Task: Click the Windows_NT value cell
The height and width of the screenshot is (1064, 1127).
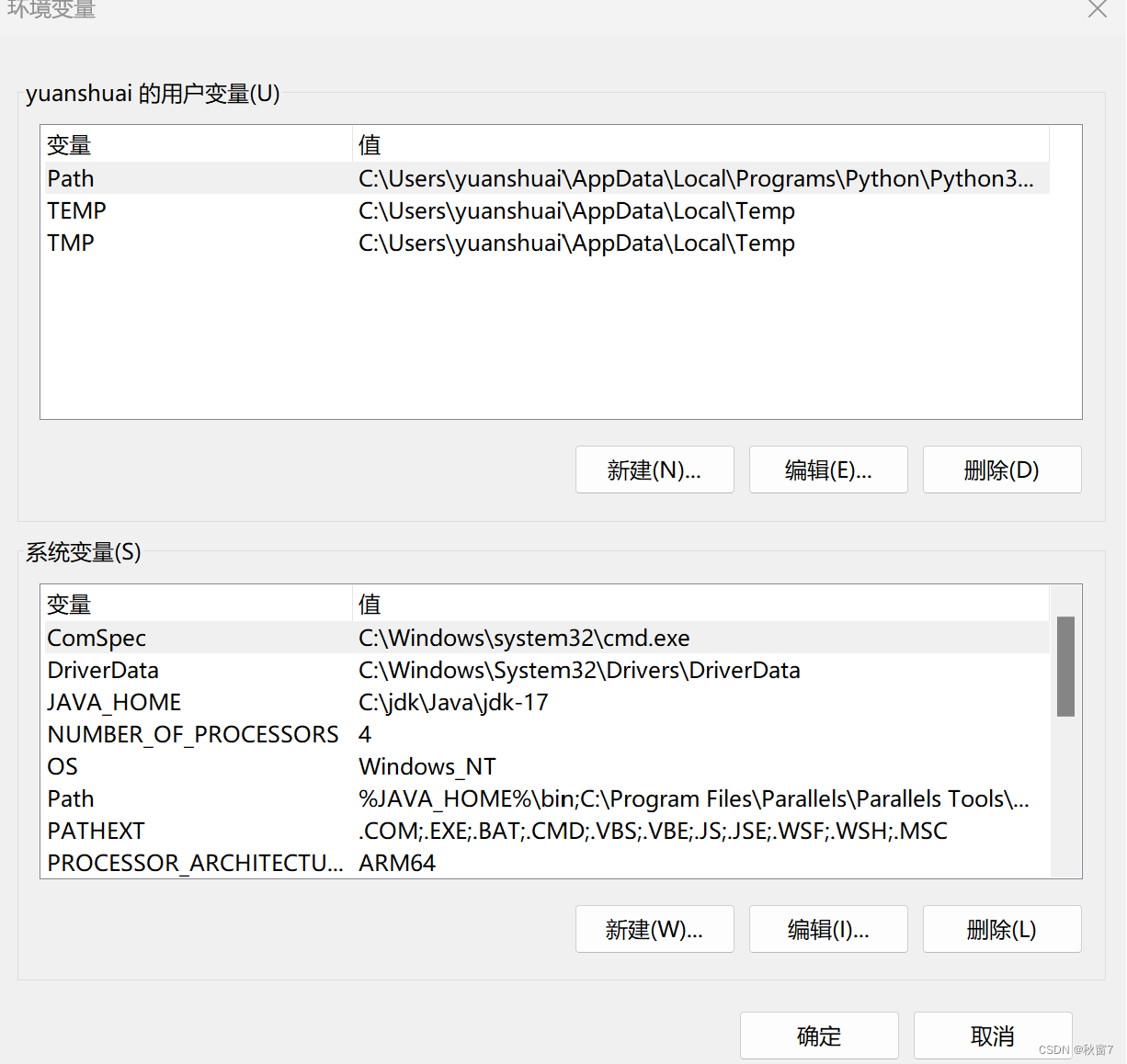Action: coord(427,766)
